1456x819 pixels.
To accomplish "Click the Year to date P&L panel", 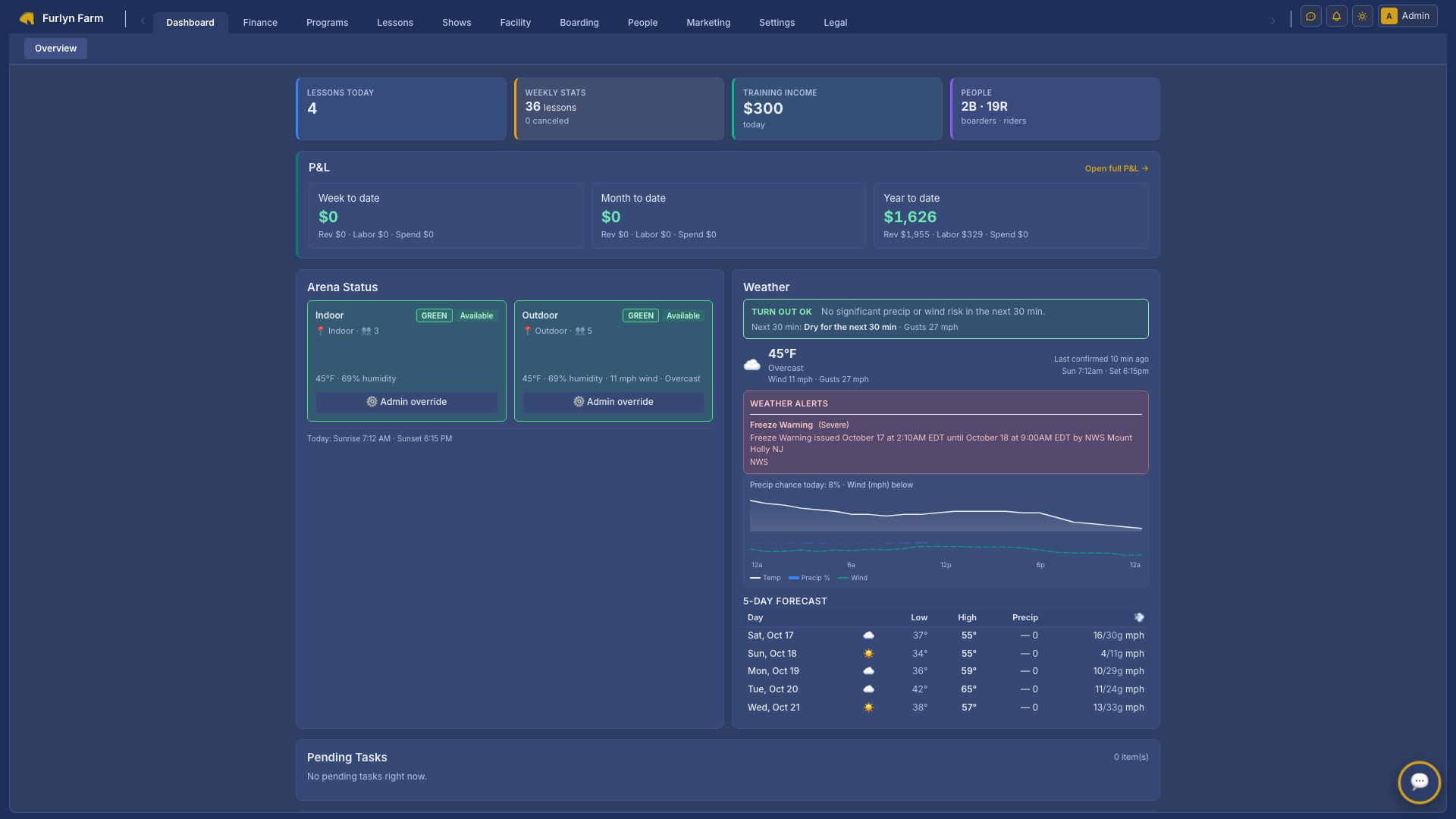I will pos(1011,215).
